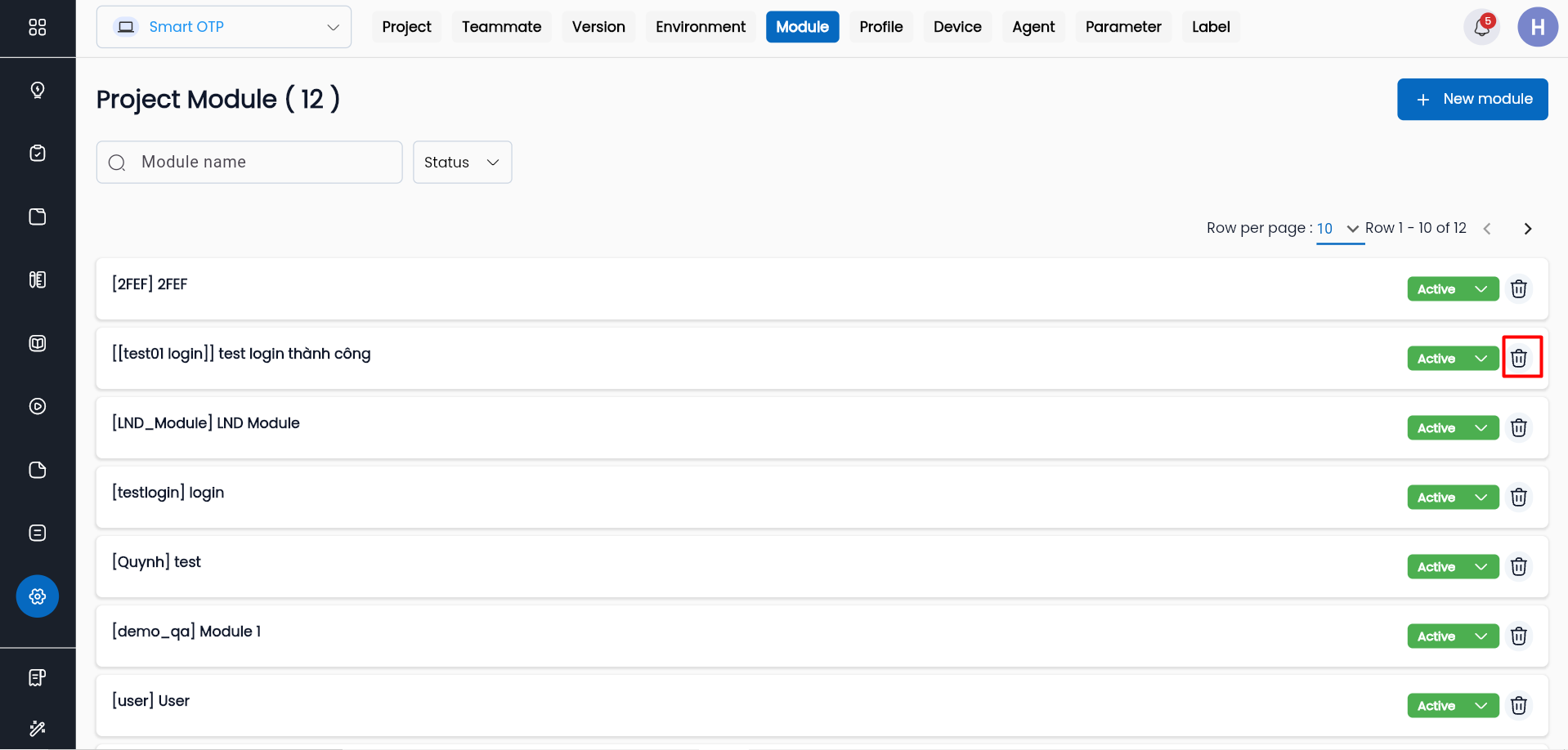This screenshot has height=750, width=1568.
Task: Delete the [Quynh] test module
Action: 1518,567
